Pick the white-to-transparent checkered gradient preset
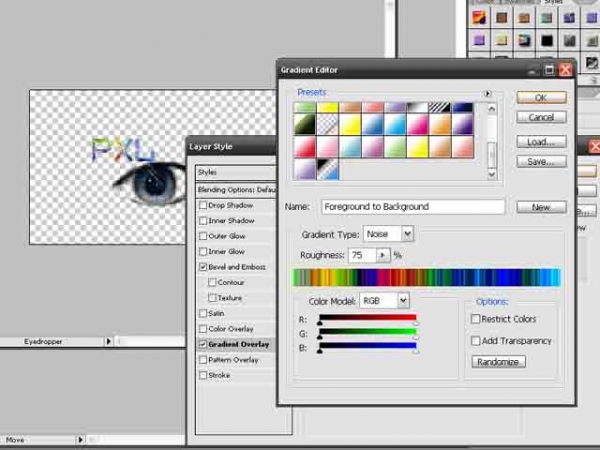The height and width of the screenshot is (450, 600). click(x=328, y=124)
